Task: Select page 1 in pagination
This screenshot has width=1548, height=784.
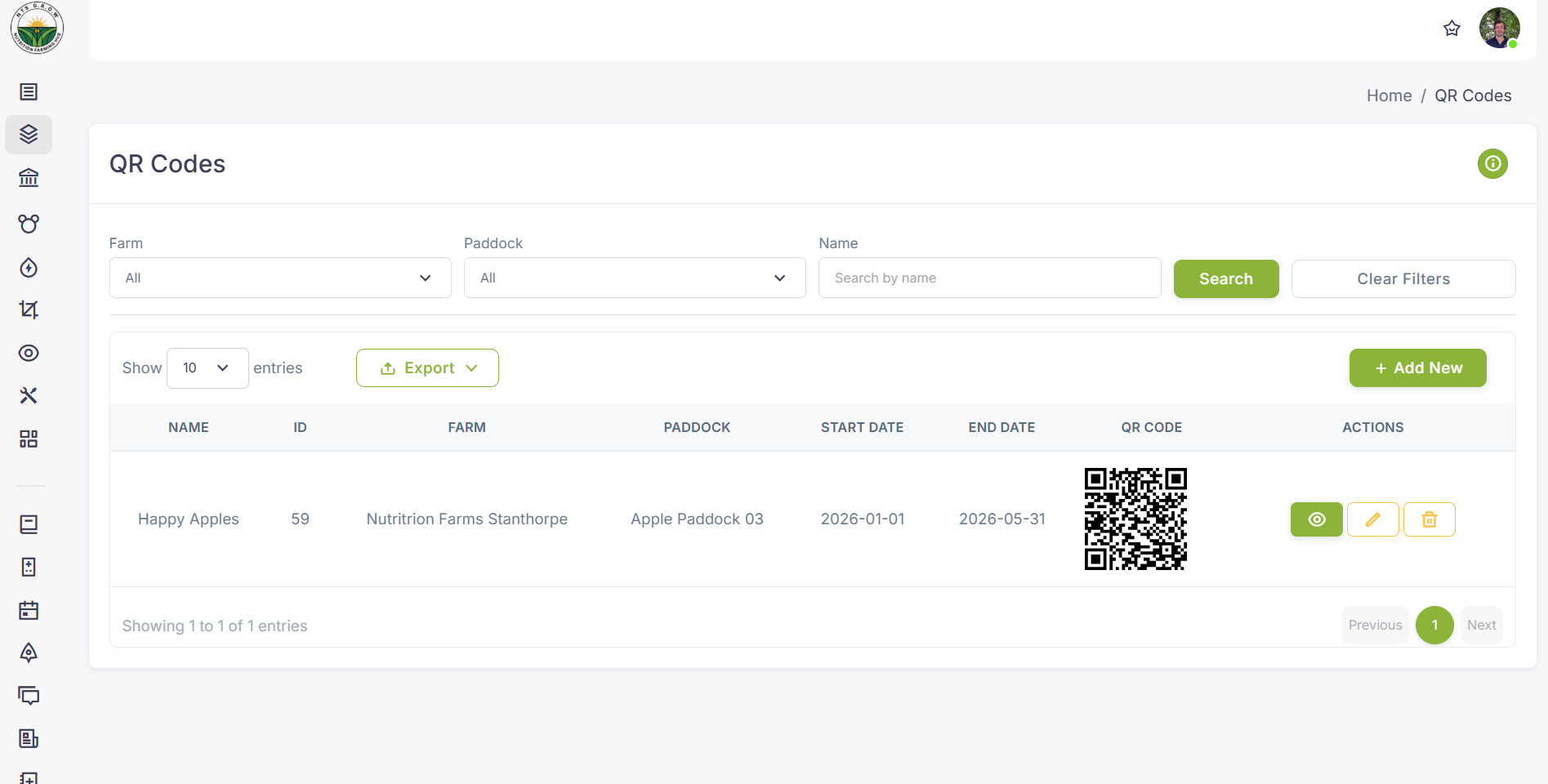Action: pyautogui.click(x=1434, y=625)
